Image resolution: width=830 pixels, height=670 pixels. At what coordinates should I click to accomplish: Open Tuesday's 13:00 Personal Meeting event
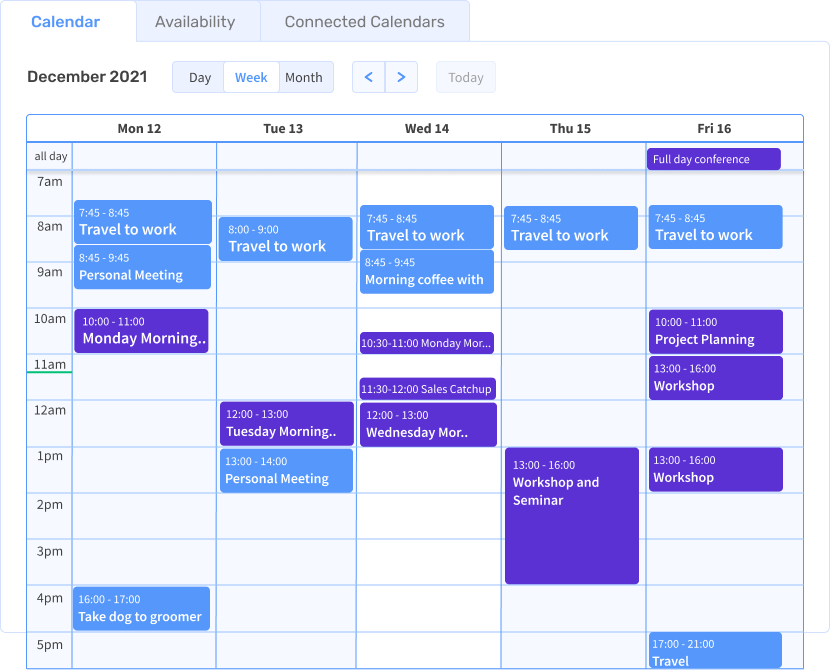[286, 471]
